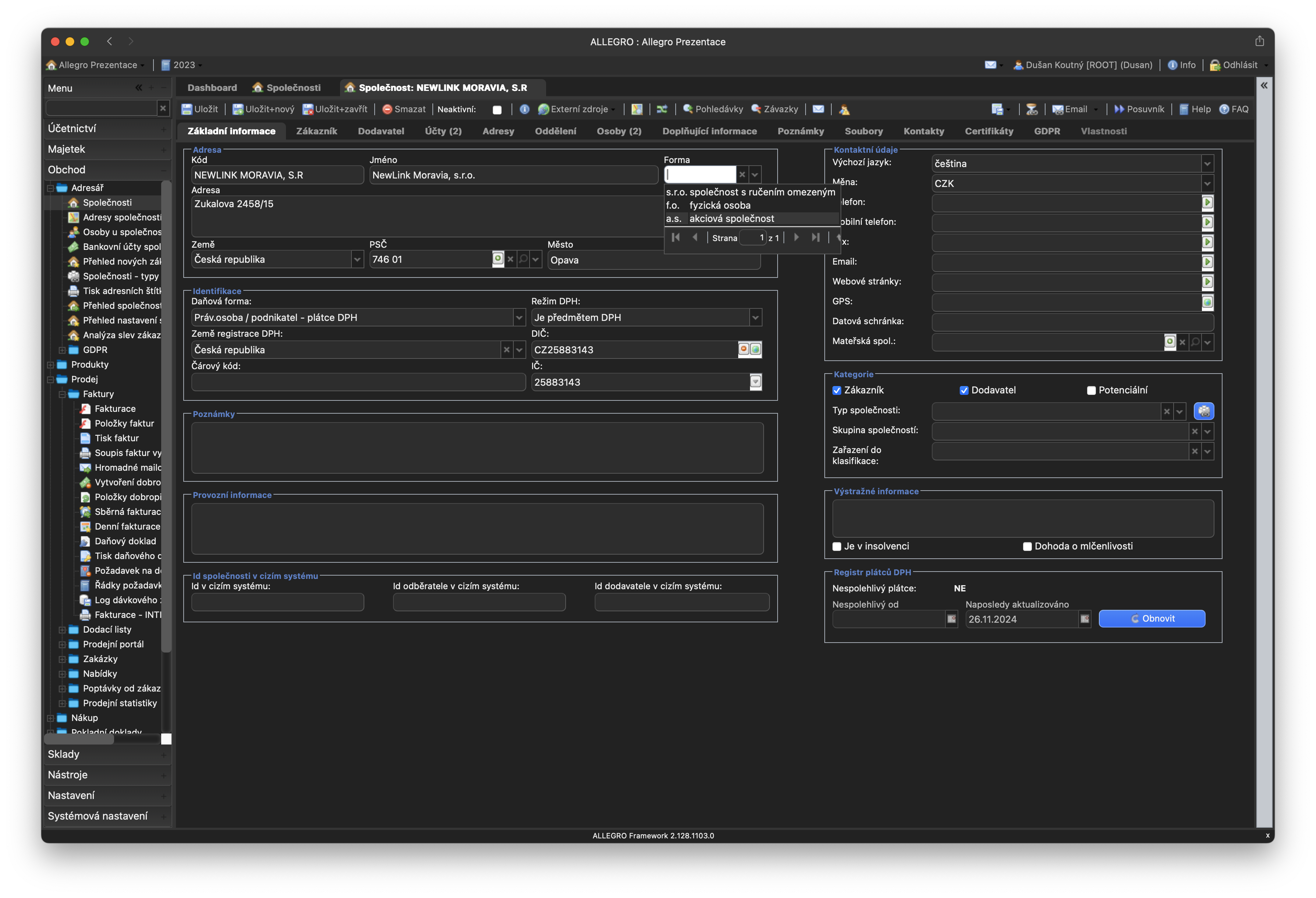The width and height of the screenshot is (1316, 898).
Task: Click the blue info icon in toolbar
Action: 524,109
